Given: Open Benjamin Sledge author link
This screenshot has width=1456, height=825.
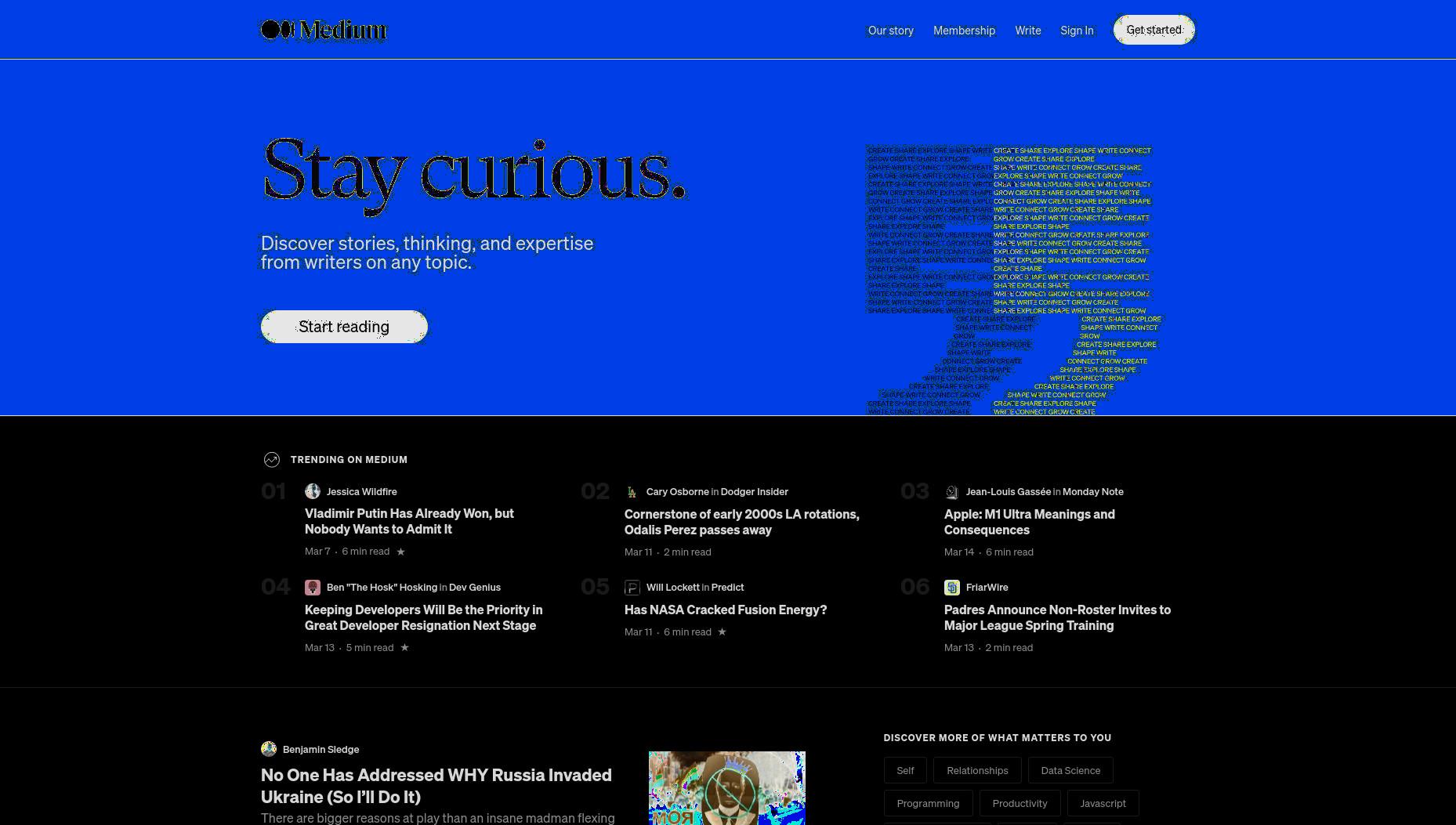Looking at the screenshot, I should click(321, 749).
